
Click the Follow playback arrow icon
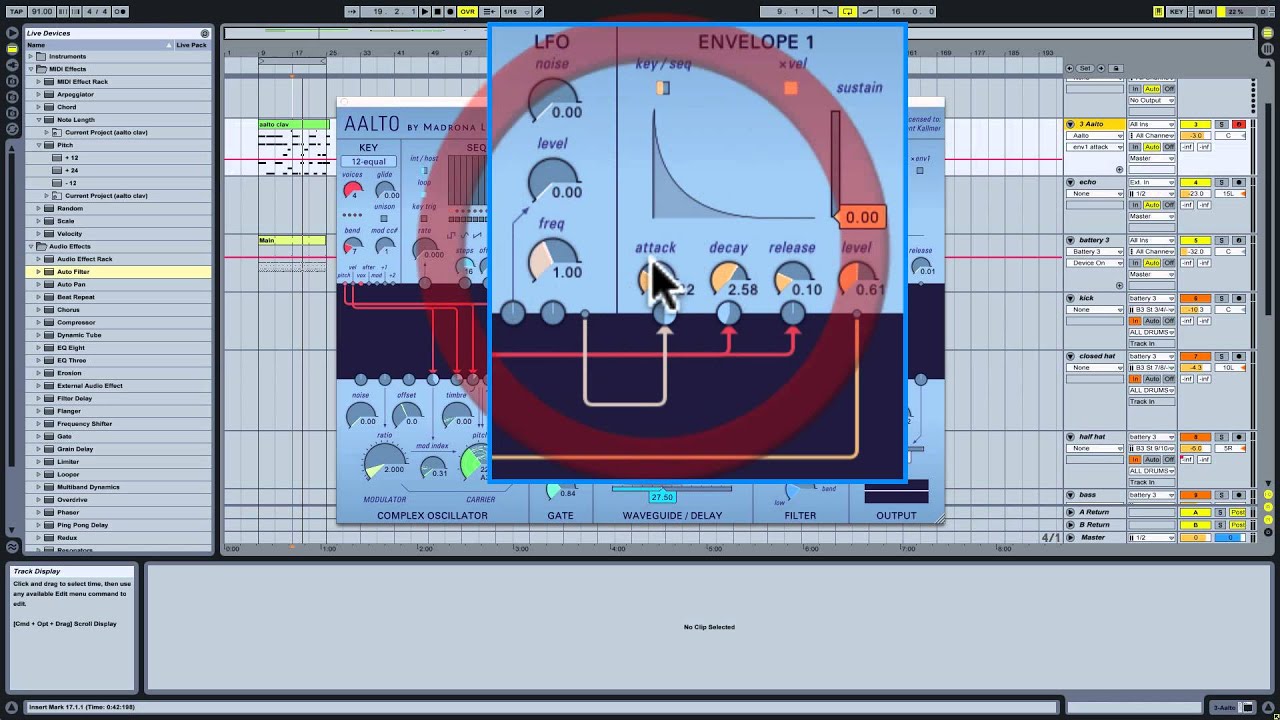pyautogui.click(x=352, y=11)
